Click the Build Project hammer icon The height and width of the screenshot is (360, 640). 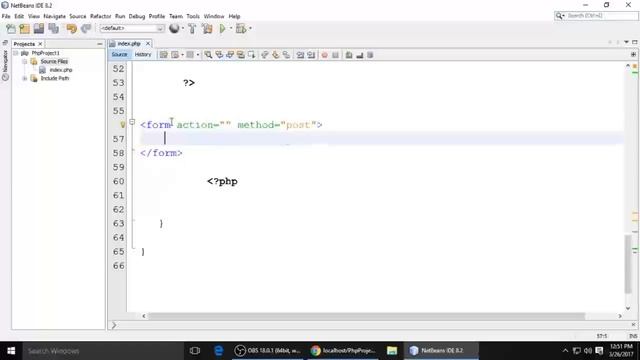[192, 29]
